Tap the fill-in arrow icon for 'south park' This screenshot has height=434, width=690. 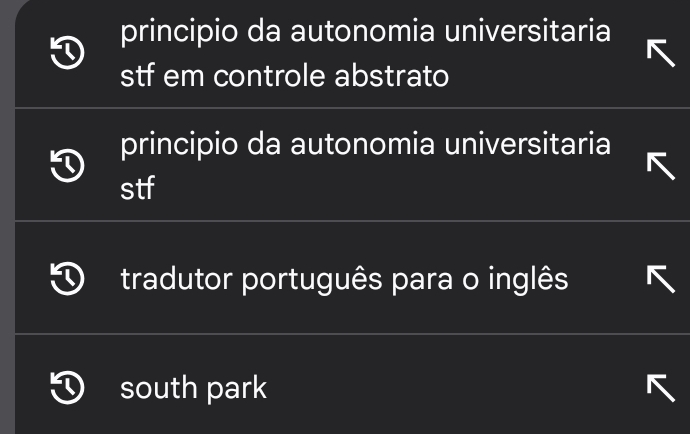click(661, 388)
